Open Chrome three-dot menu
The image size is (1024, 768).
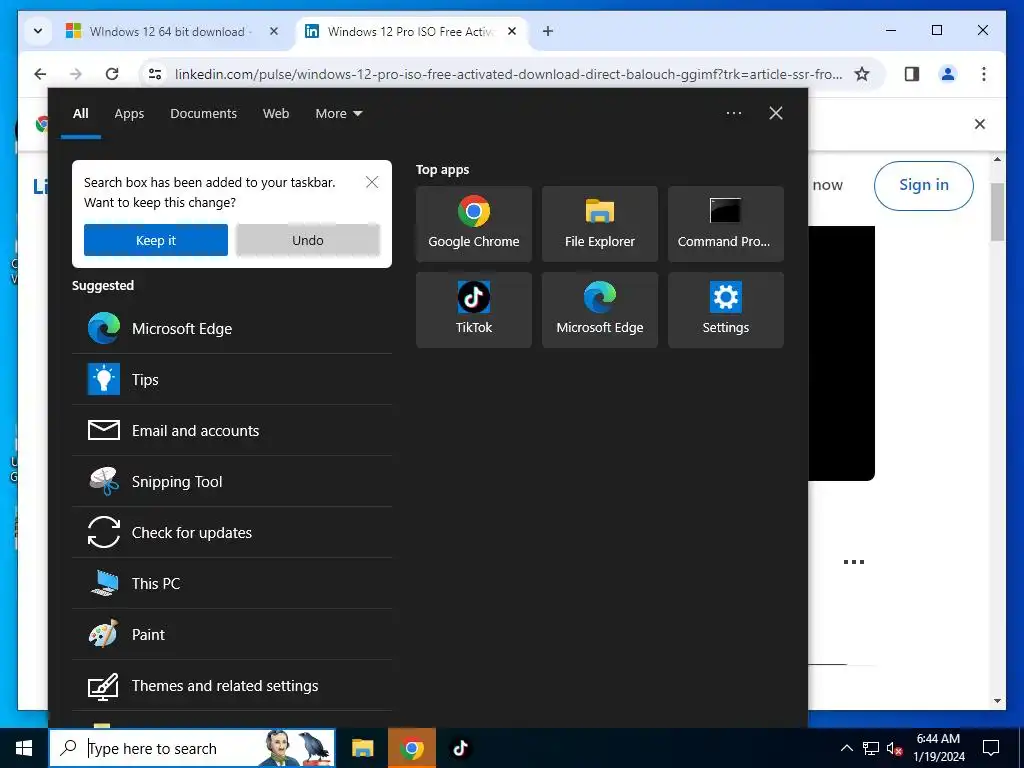coord(984,74)
